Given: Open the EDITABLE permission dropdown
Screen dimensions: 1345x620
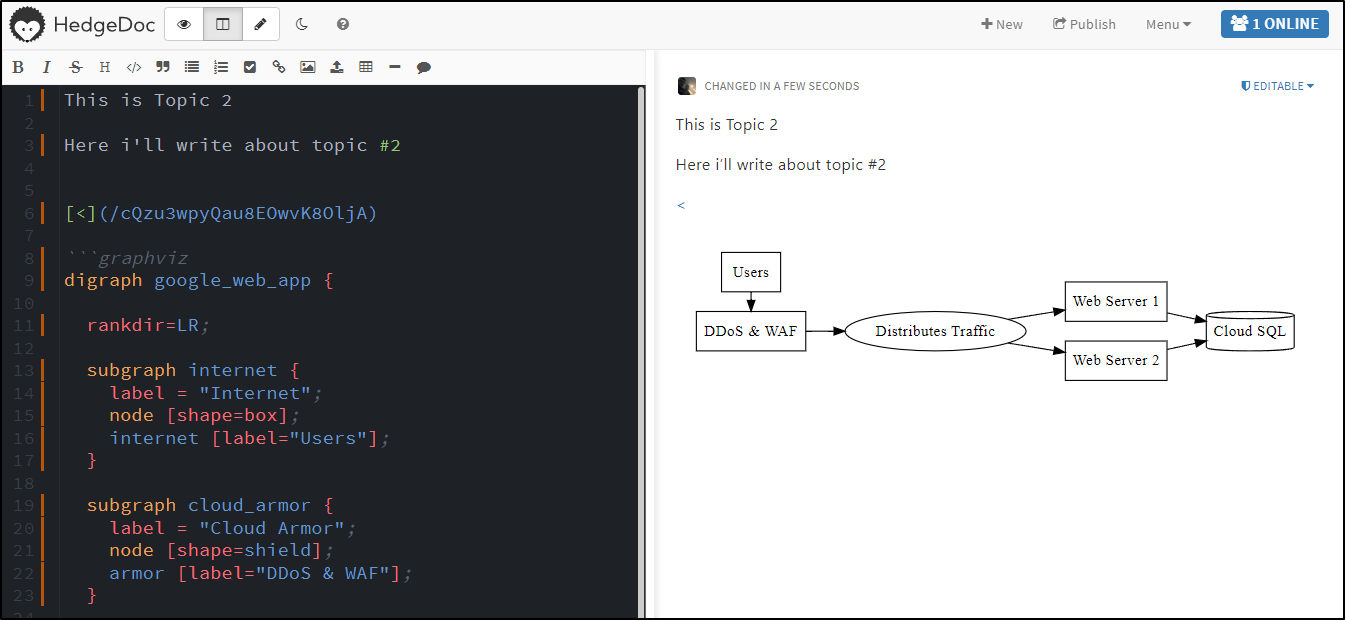Looking at the screenshot, I should pos(1278,86).
